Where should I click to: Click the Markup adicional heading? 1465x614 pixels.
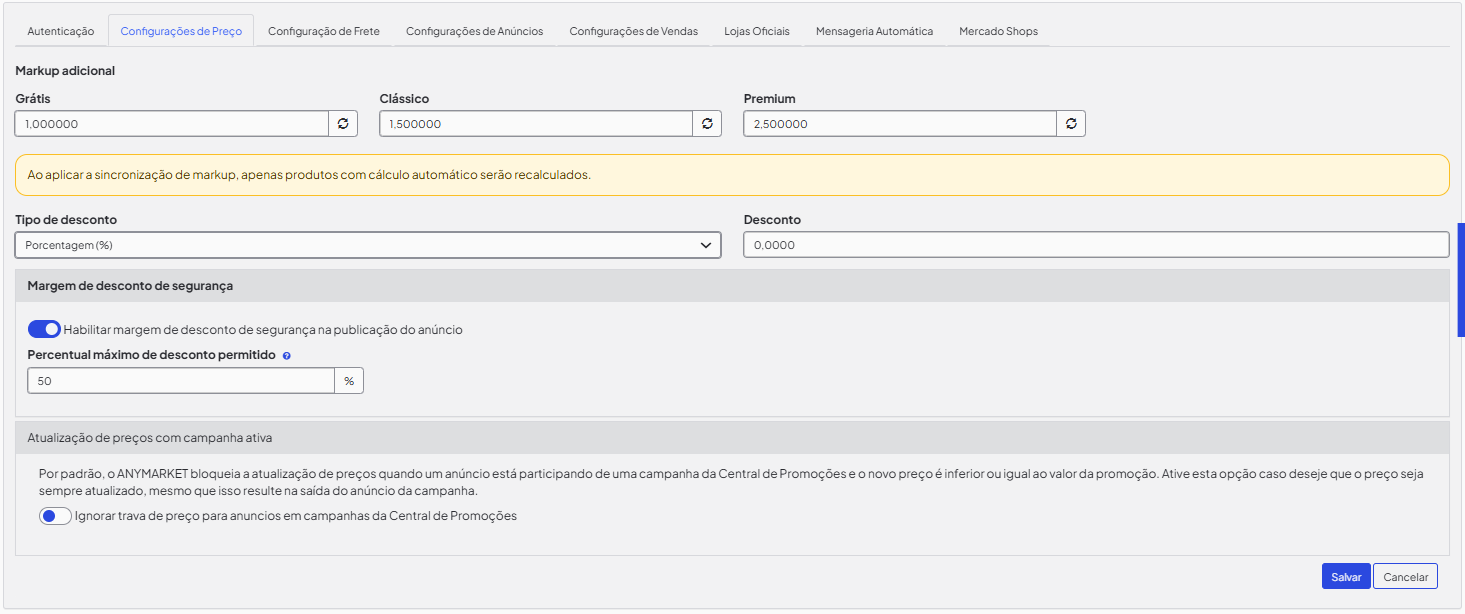click(x=65, y=71)
